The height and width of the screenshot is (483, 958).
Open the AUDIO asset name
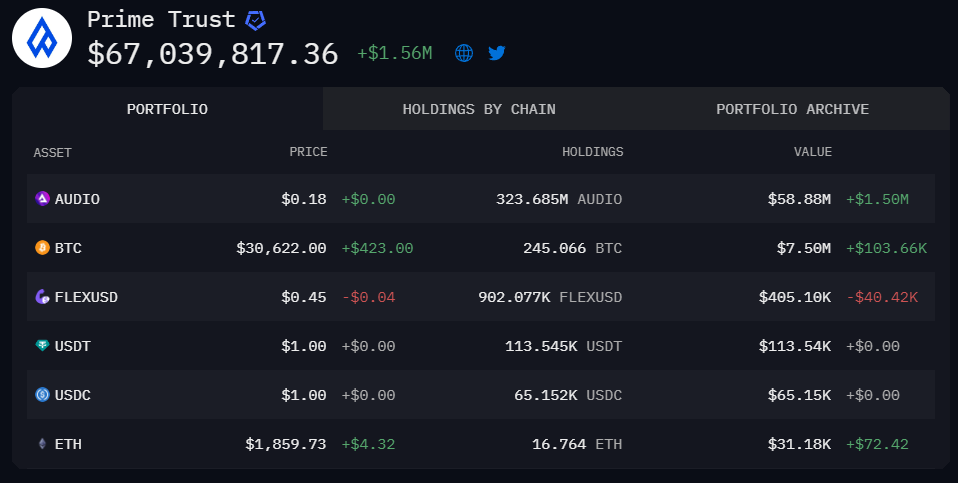point(77,199)
